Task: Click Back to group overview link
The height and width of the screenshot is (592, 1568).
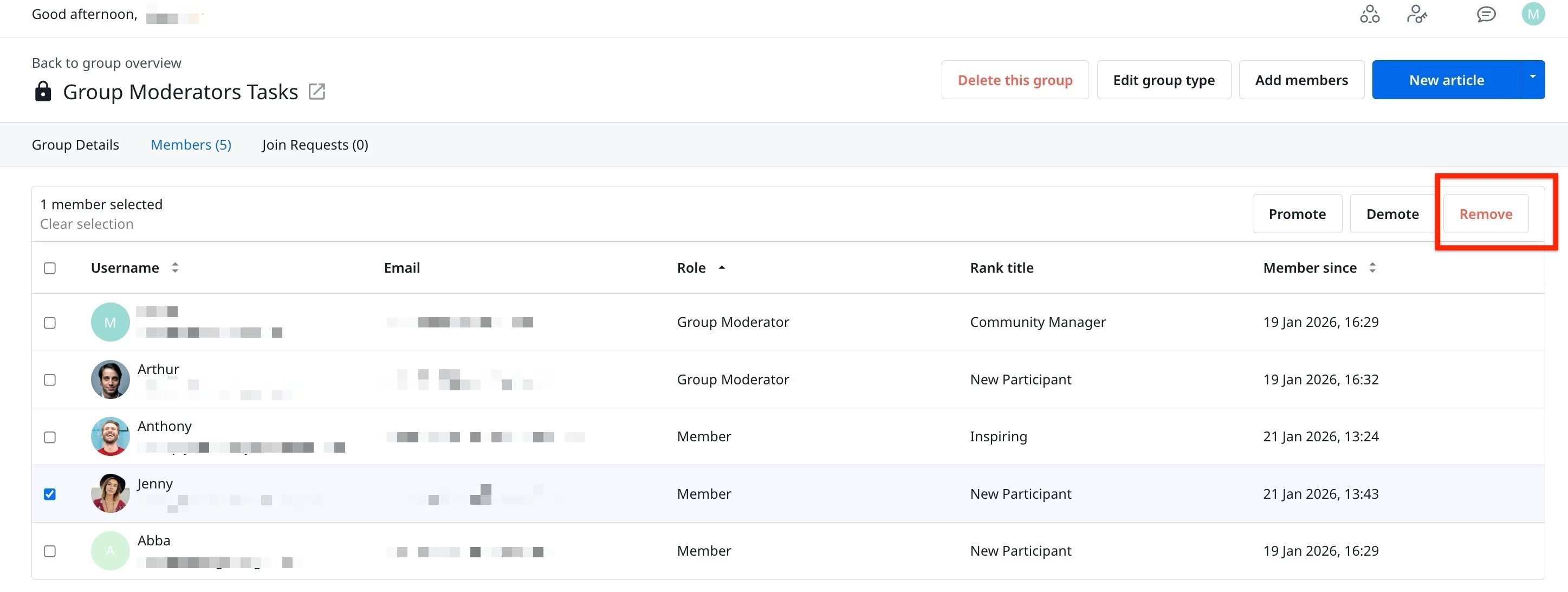Action: point(107,63)
